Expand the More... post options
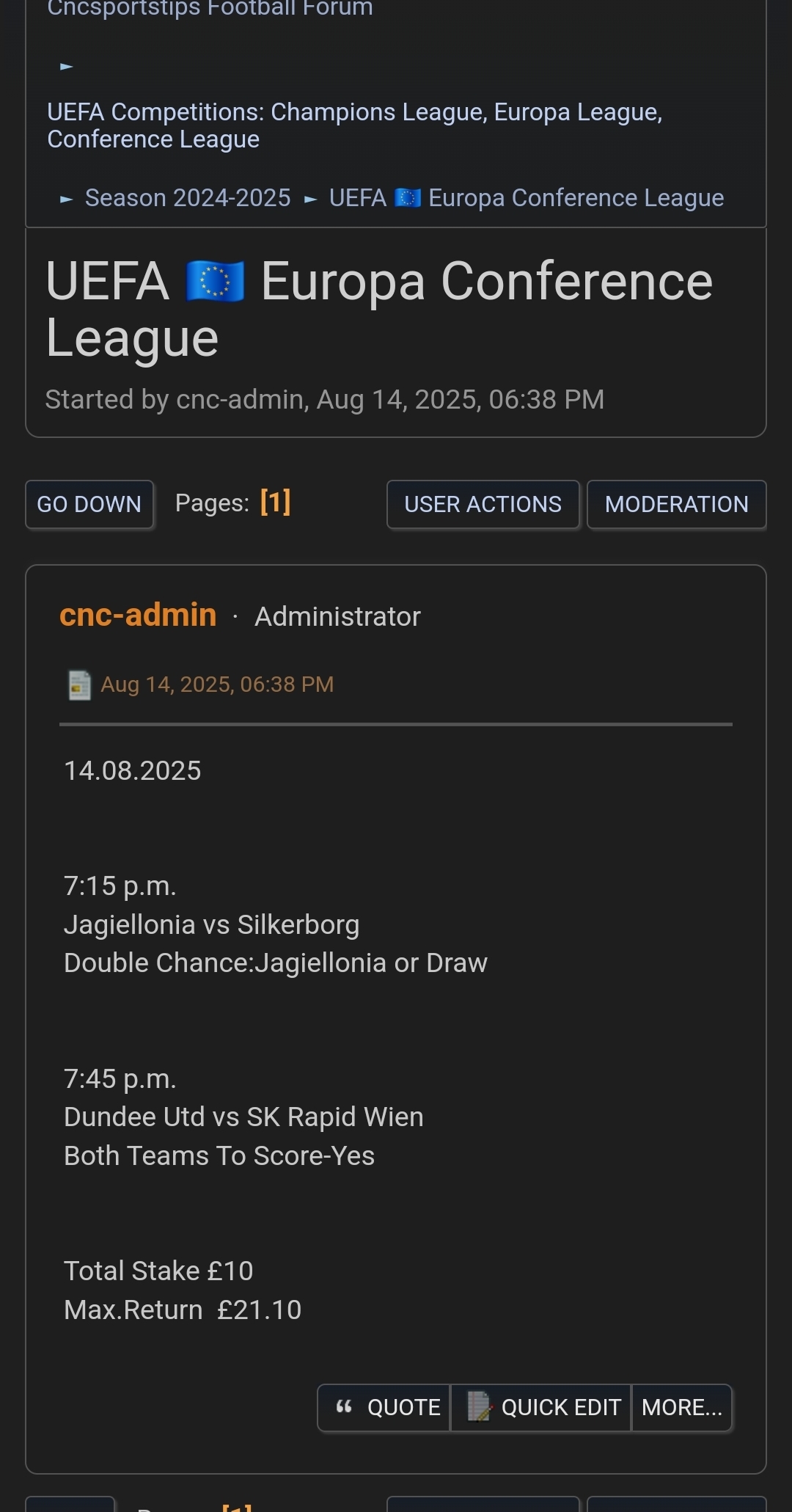 [x=681, y=1407]
